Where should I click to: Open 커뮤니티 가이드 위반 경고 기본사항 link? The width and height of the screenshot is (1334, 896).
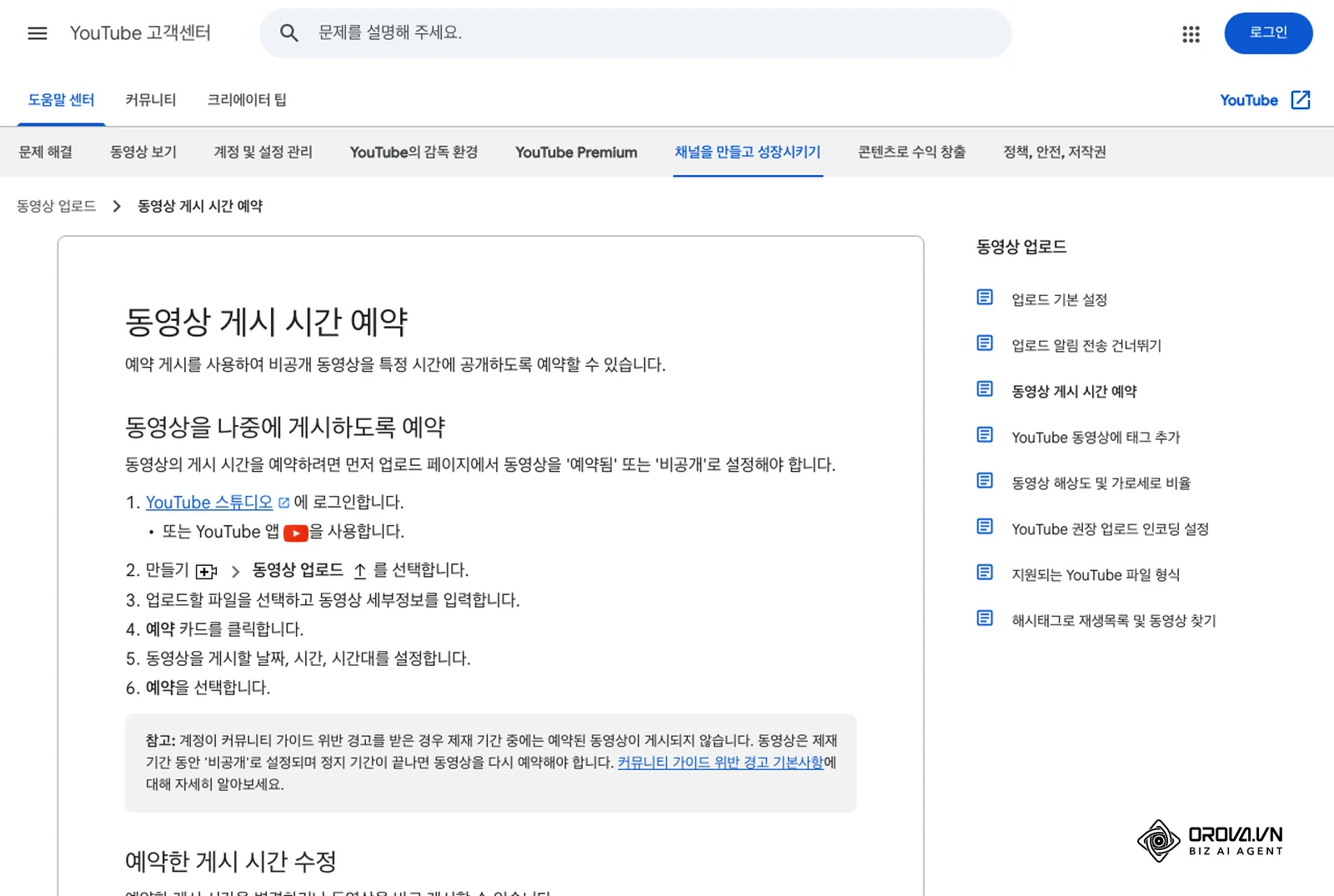[x=720, y=763]
